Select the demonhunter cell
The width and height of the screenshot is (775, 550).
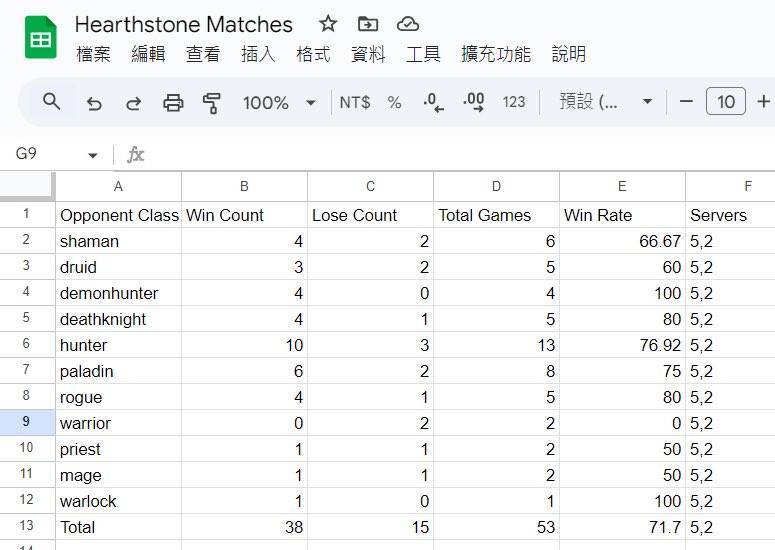point(118,293)
